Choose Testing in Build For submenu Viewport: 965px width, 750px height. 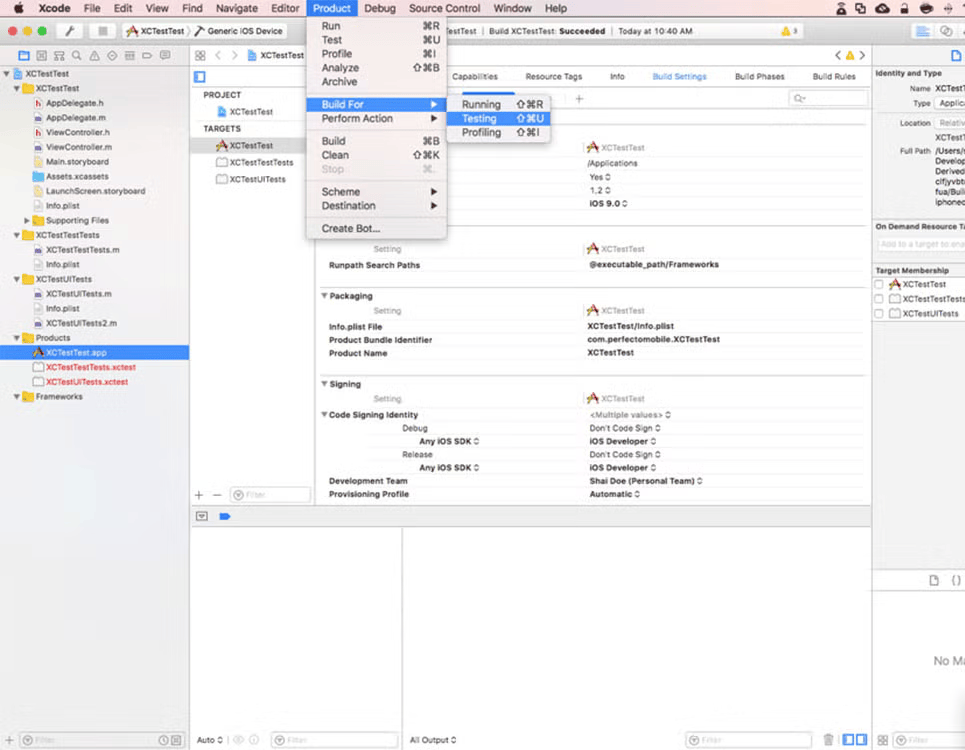pos(498,119)
